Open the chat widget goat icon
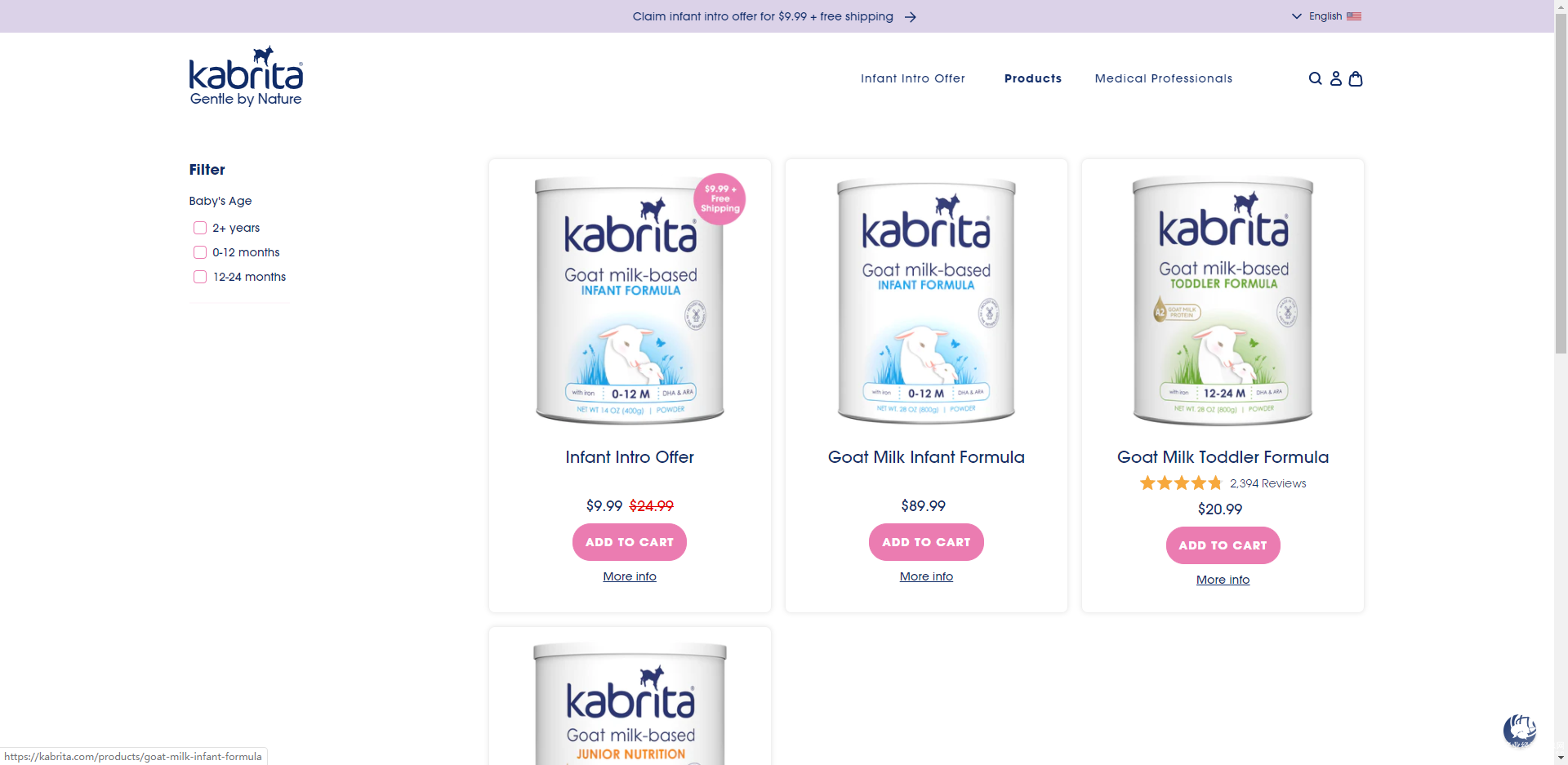This screenshot has width=1568, height=765. [1520, 729]
